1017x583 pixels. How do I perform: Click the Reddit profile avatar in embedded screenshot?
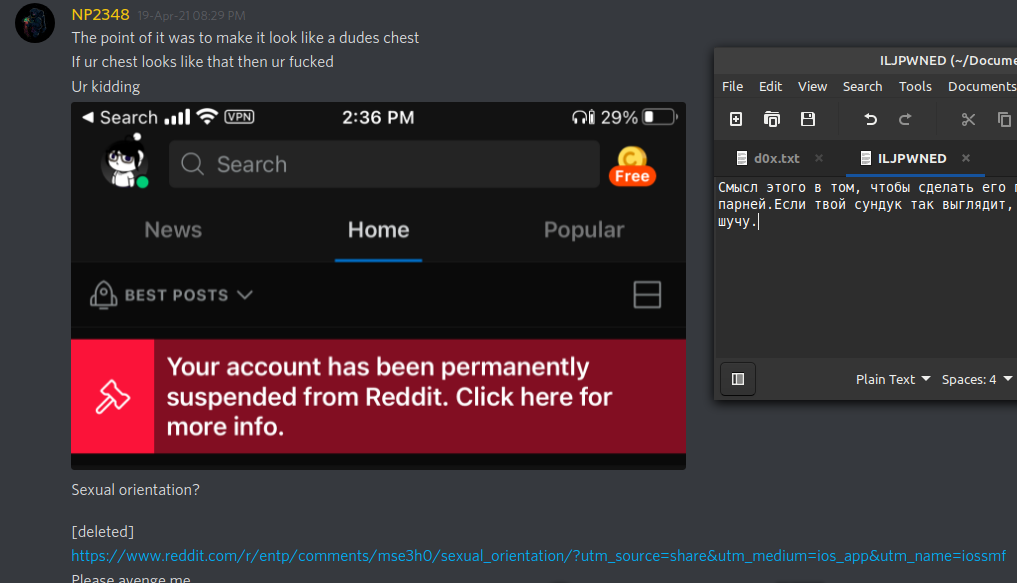point(125,162)
